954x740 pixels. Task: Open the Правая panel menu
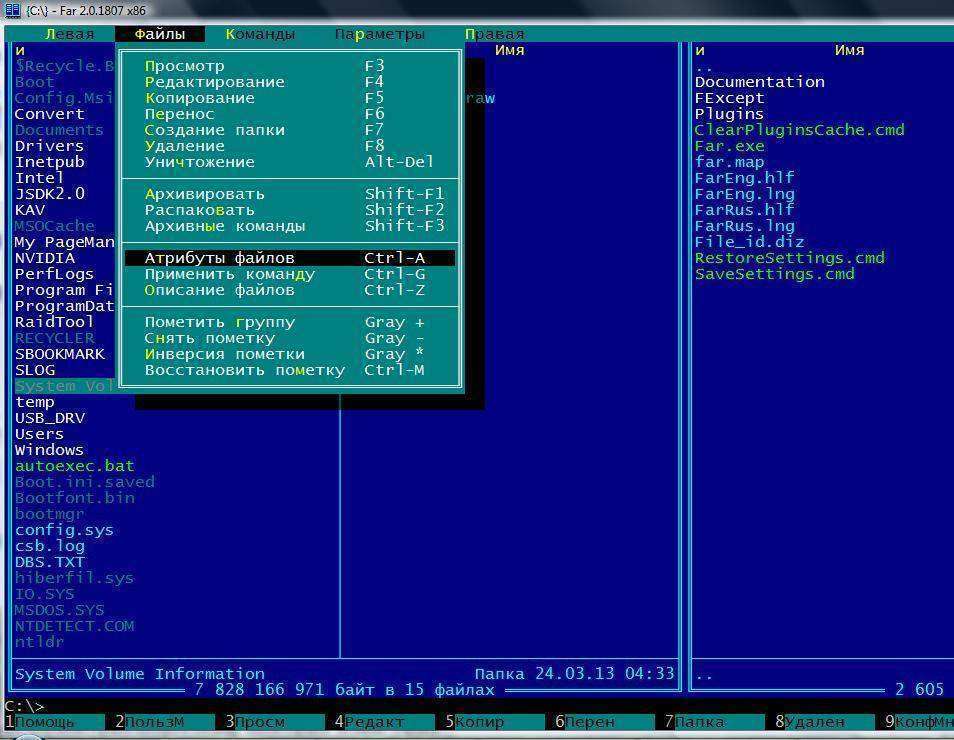(494, 34)
